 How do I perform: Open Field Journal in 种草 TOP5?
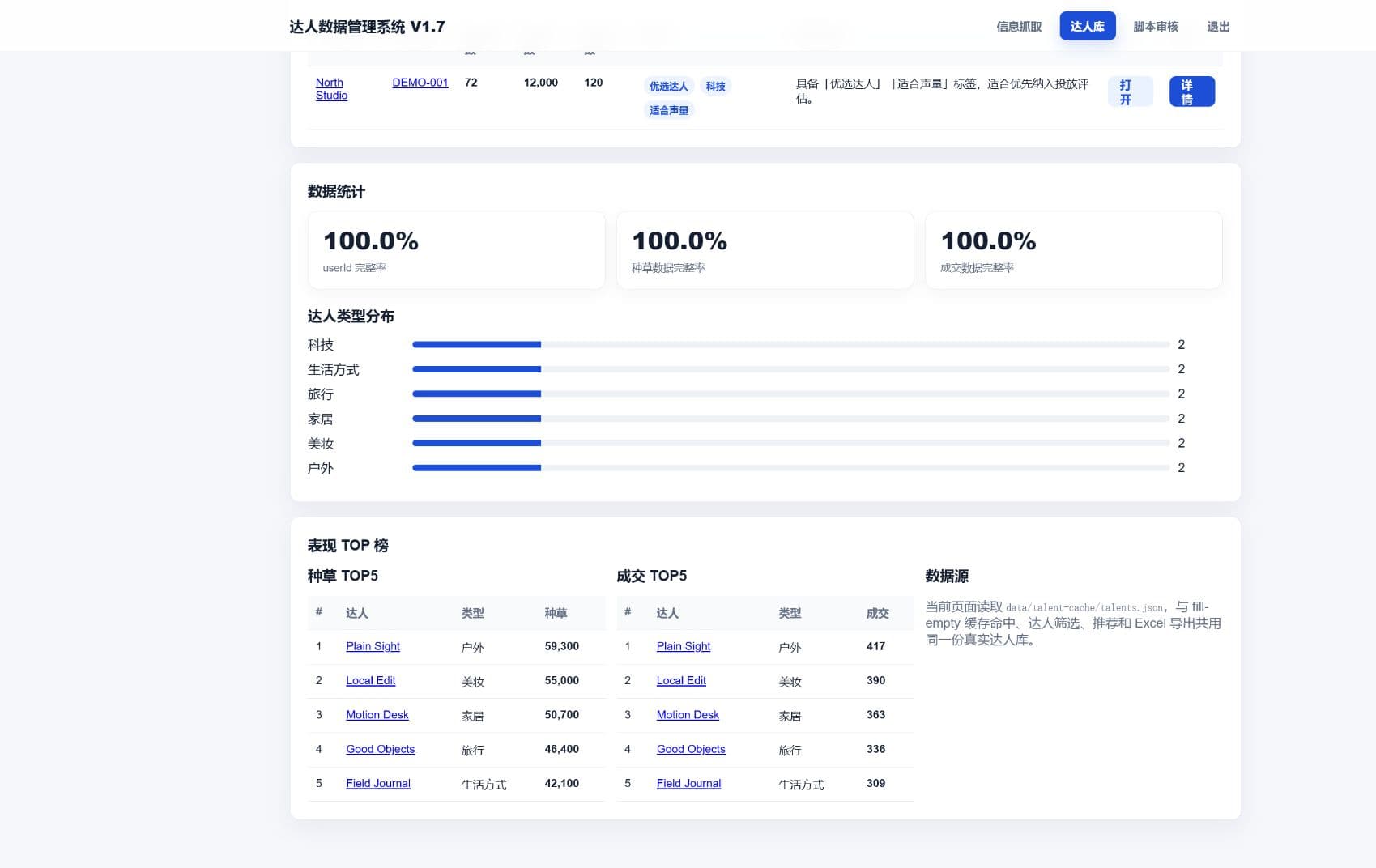click(x=378, y=783)
